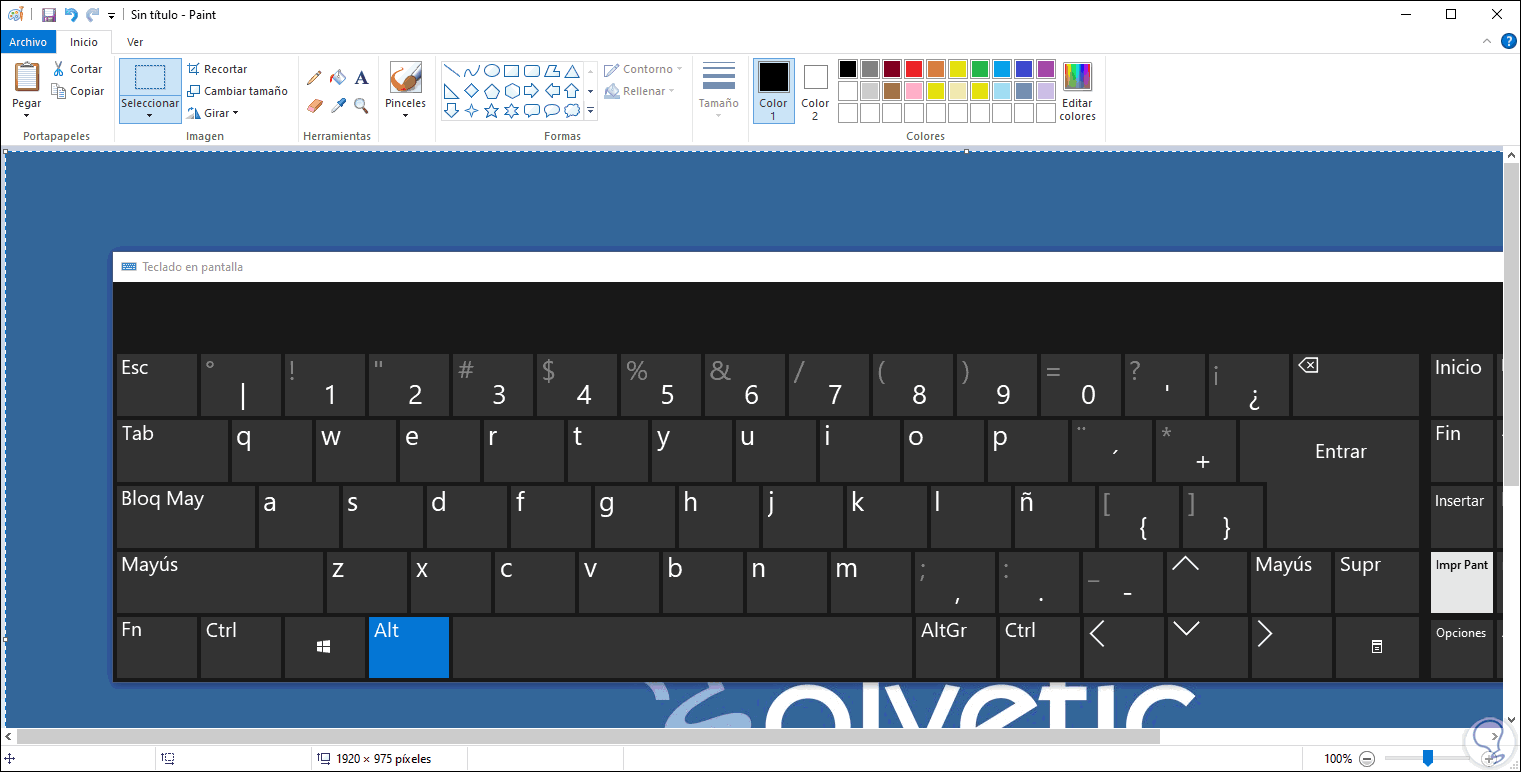
Task: Pick the purple color swatch
Action: pyautogui.click(x=1046, y=69)
